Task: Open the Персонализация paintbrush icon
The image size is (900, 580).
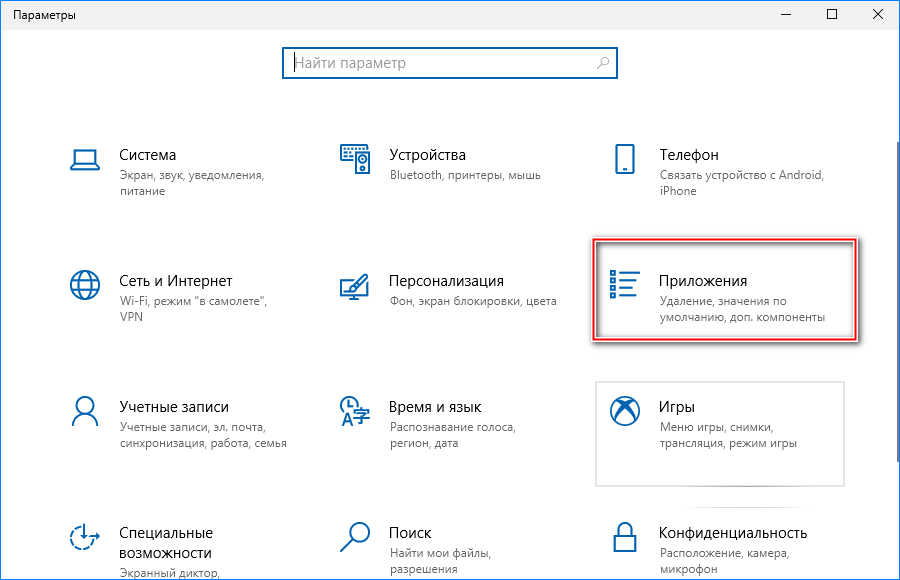Action: [x=355, y=284]
